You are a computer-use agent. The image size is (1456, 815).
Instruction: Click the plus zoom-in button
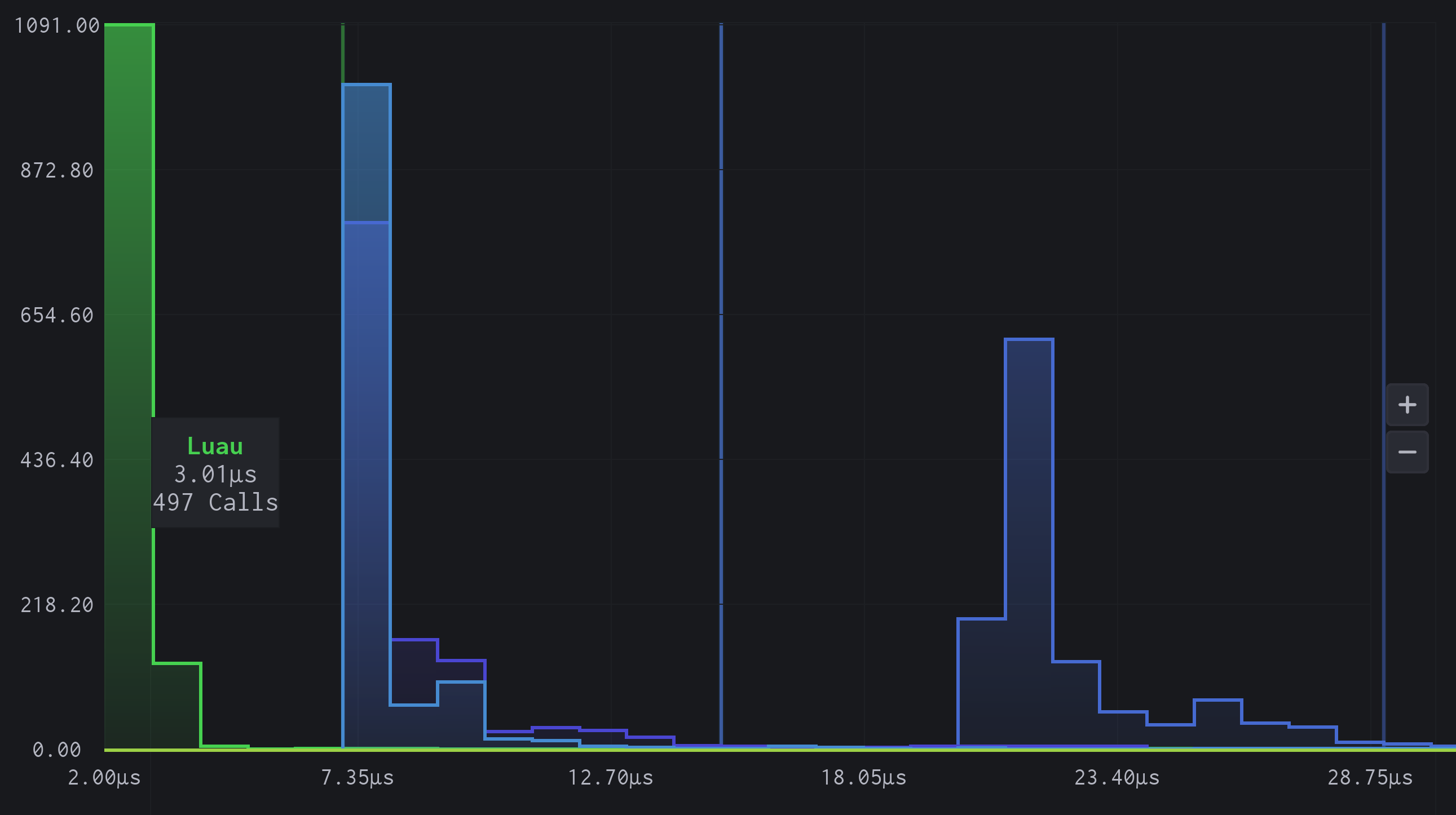pyautogui.click(x=1407, y=404)
